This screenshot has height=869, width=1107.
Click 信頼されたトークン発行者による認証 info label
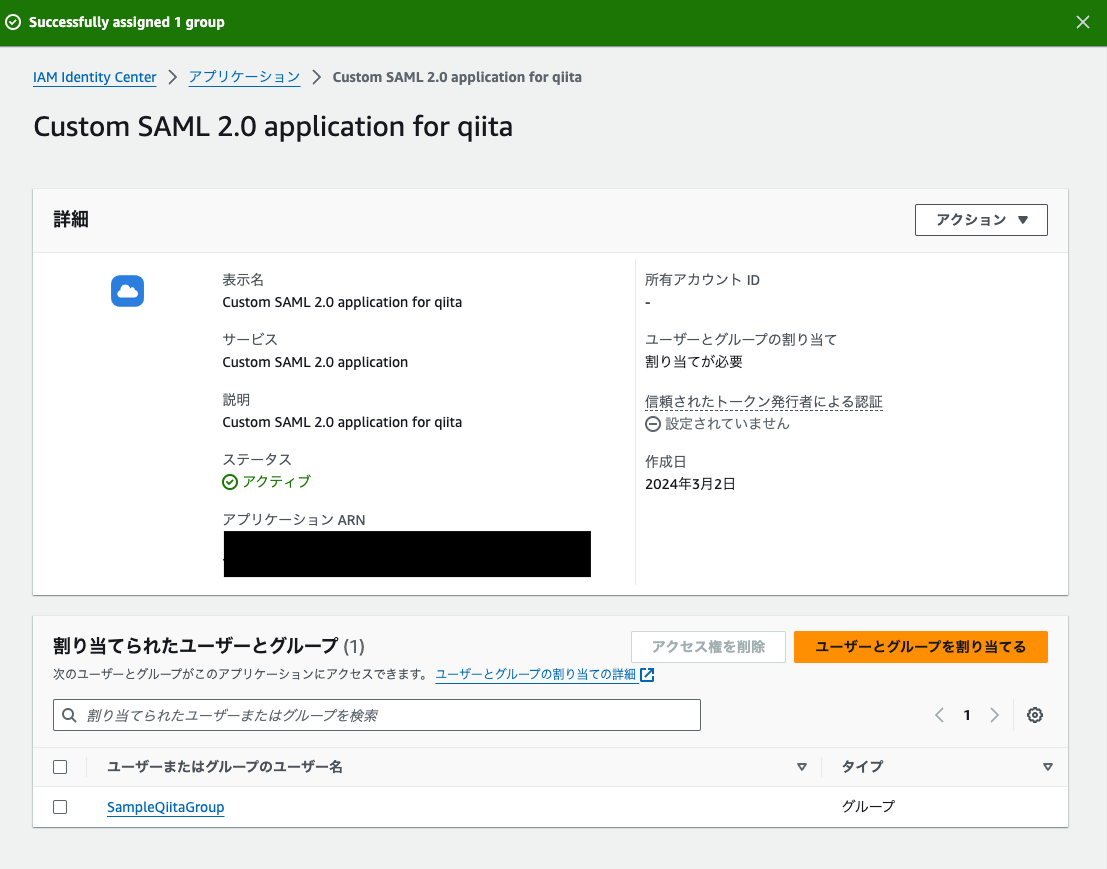point(763,402)
